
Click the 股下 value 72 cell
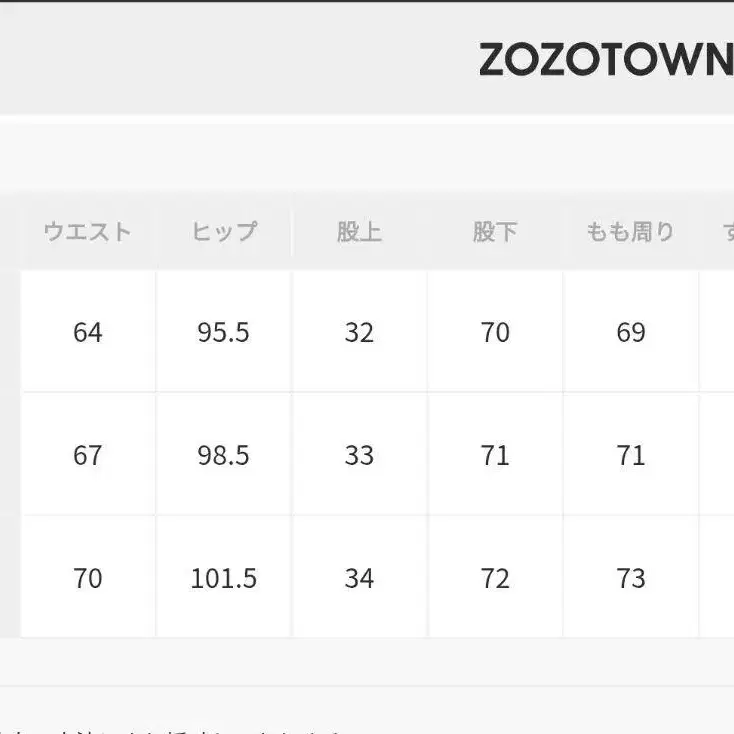[x=495, y=578]
